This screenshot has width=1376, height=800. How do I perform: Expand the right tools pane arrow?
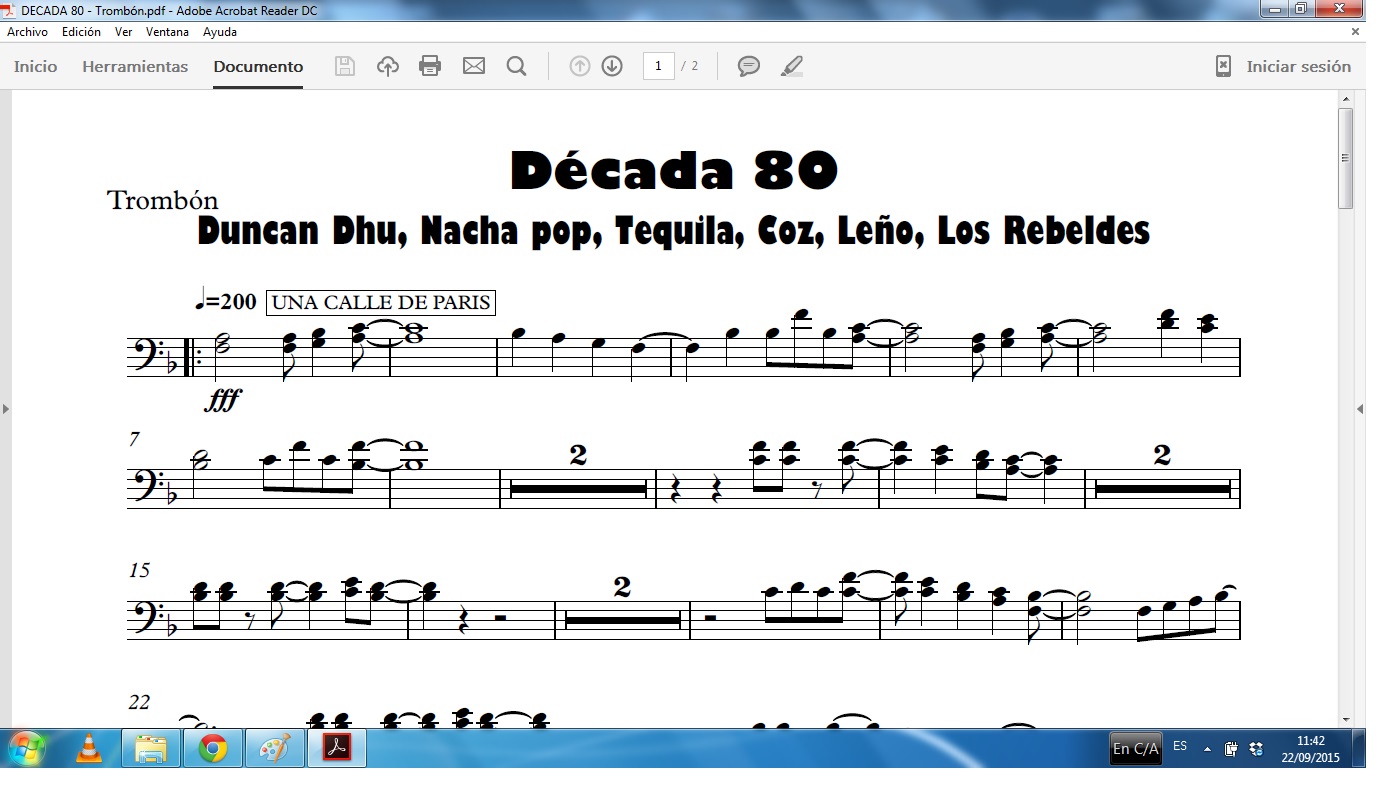(x=1360, y=409)
